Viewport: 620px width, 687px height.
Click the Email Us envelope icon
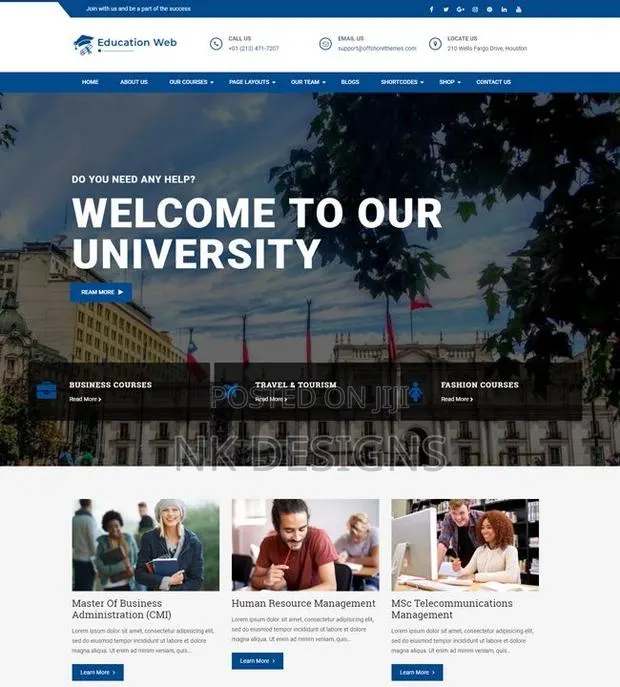pos(325,44)
